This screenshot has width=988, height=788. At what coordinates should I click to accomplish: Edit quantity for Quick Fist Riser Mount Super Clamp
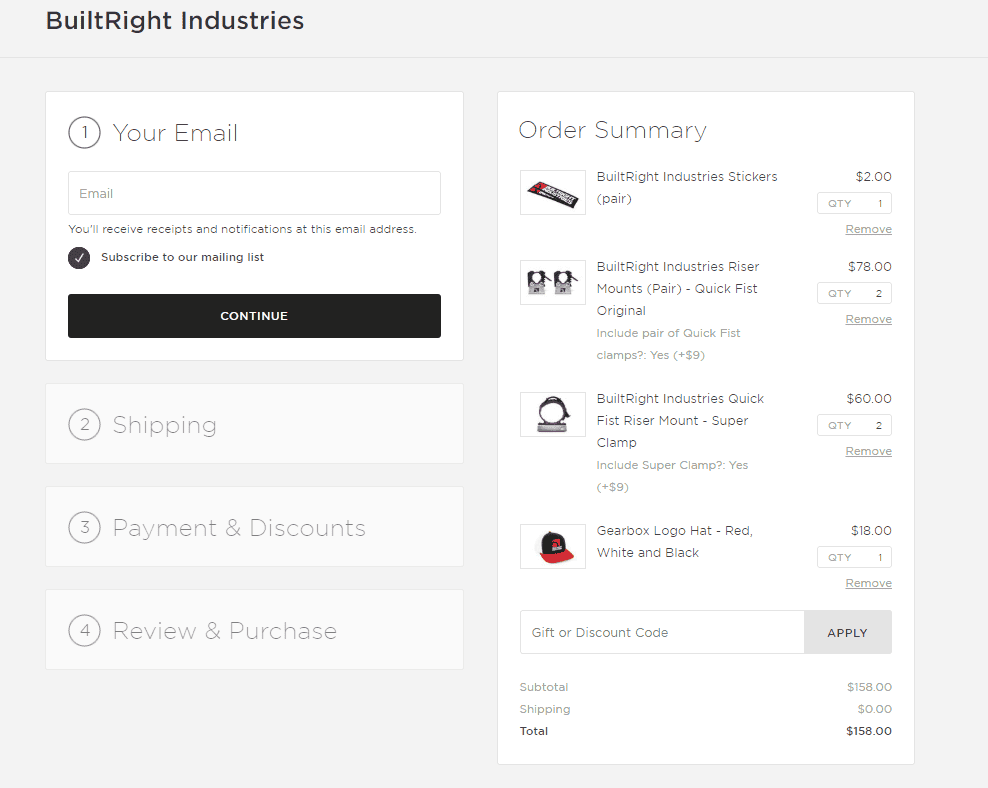tap(854, 425)
